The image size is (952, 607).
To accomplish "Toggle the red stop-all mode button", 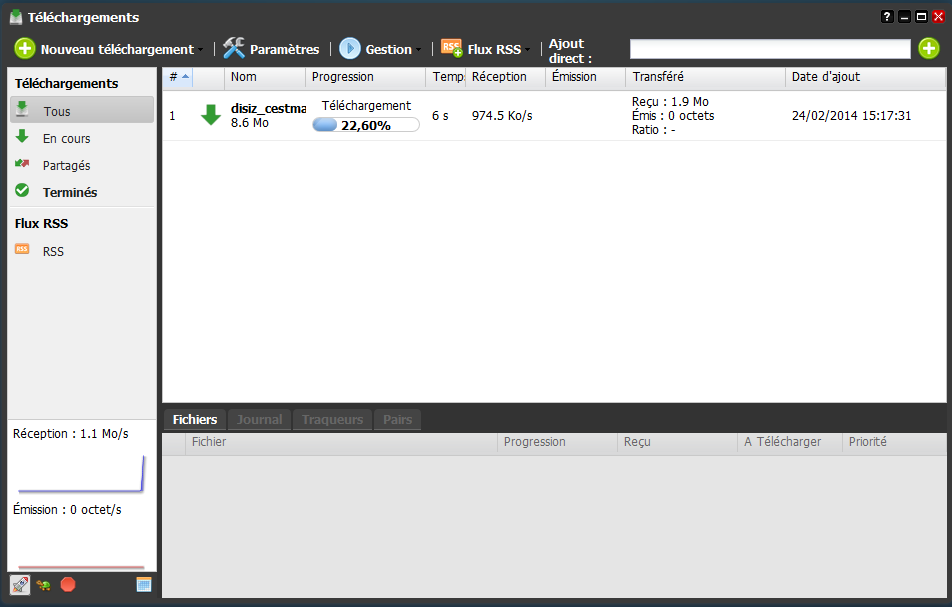I will tap(68, 585).
